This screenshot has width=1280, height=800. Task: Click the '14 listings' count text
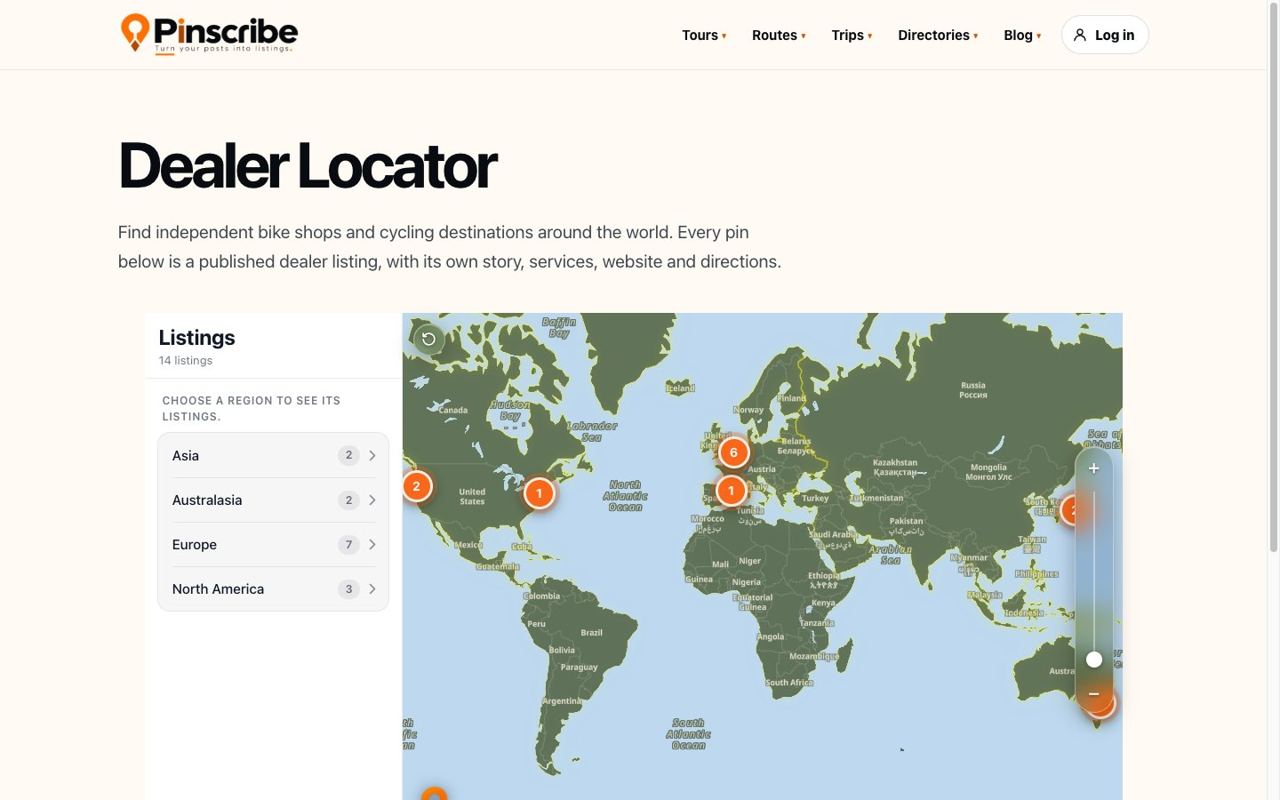(186, 360)
